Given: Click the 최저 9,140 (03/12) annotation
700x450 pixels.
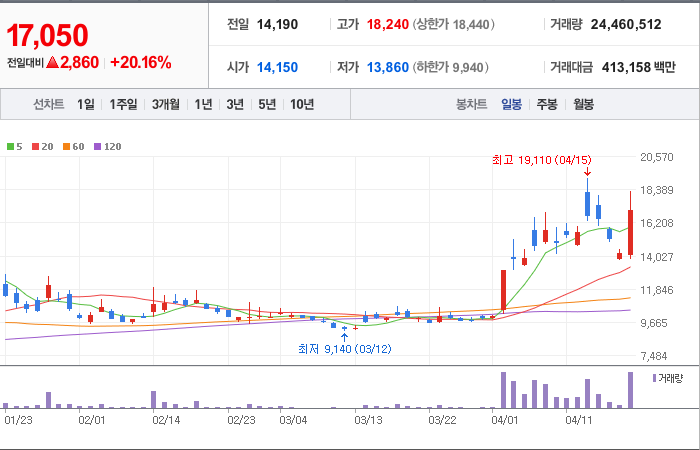Looking at the screenshot, I should [x=345, y=349].
